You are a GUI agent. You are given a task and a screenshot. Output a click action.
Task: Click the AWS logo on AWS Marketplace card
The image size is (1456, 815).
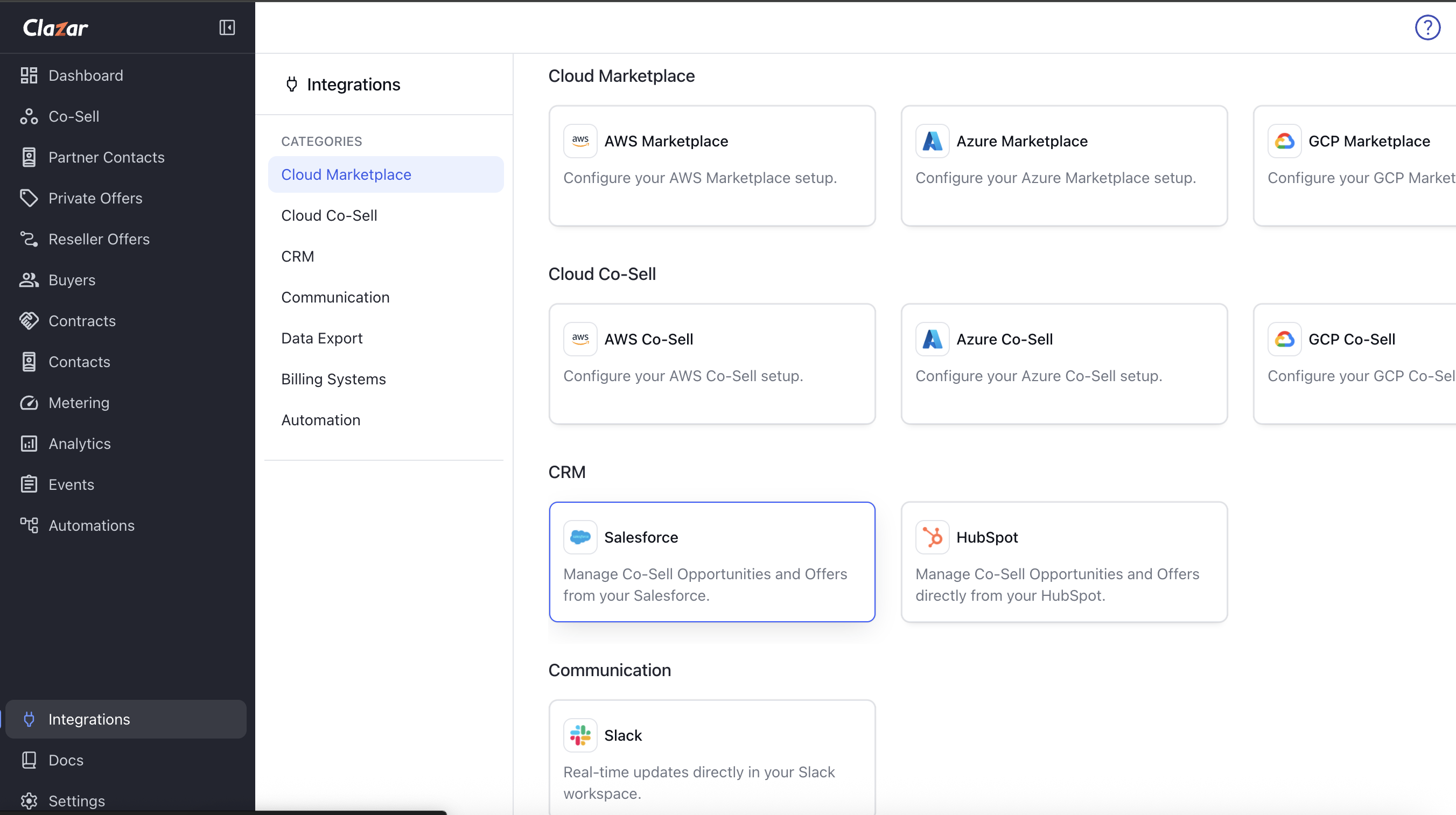pos(580,140)
